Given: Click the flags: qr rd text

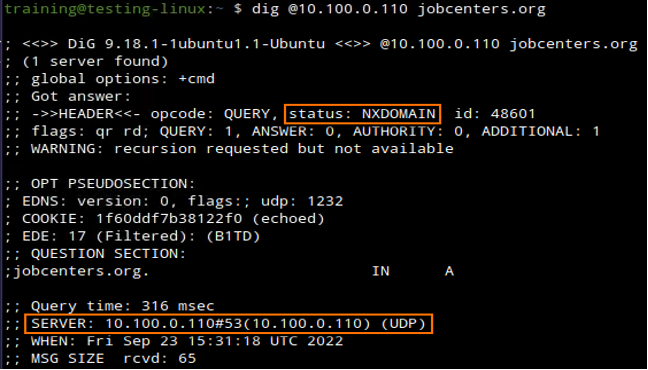Looking at the screenshot, I should tap(90, 131).
